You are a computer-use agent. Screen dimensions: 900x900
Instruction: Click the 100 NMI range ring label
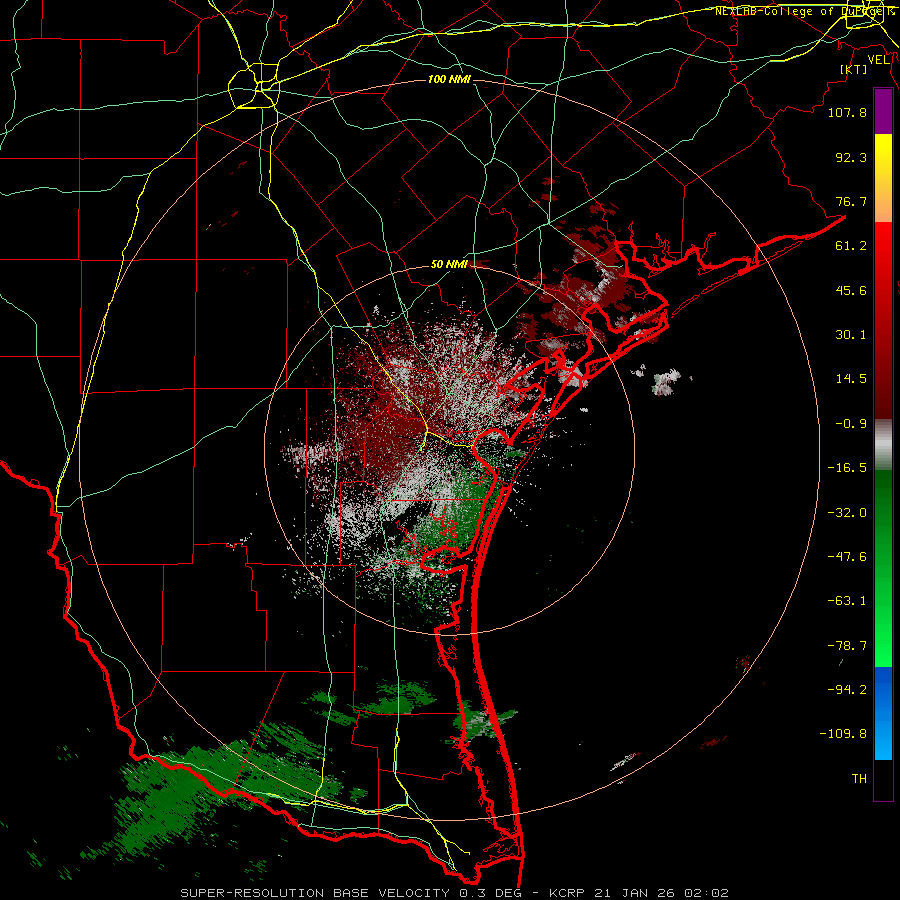point(449,79)
